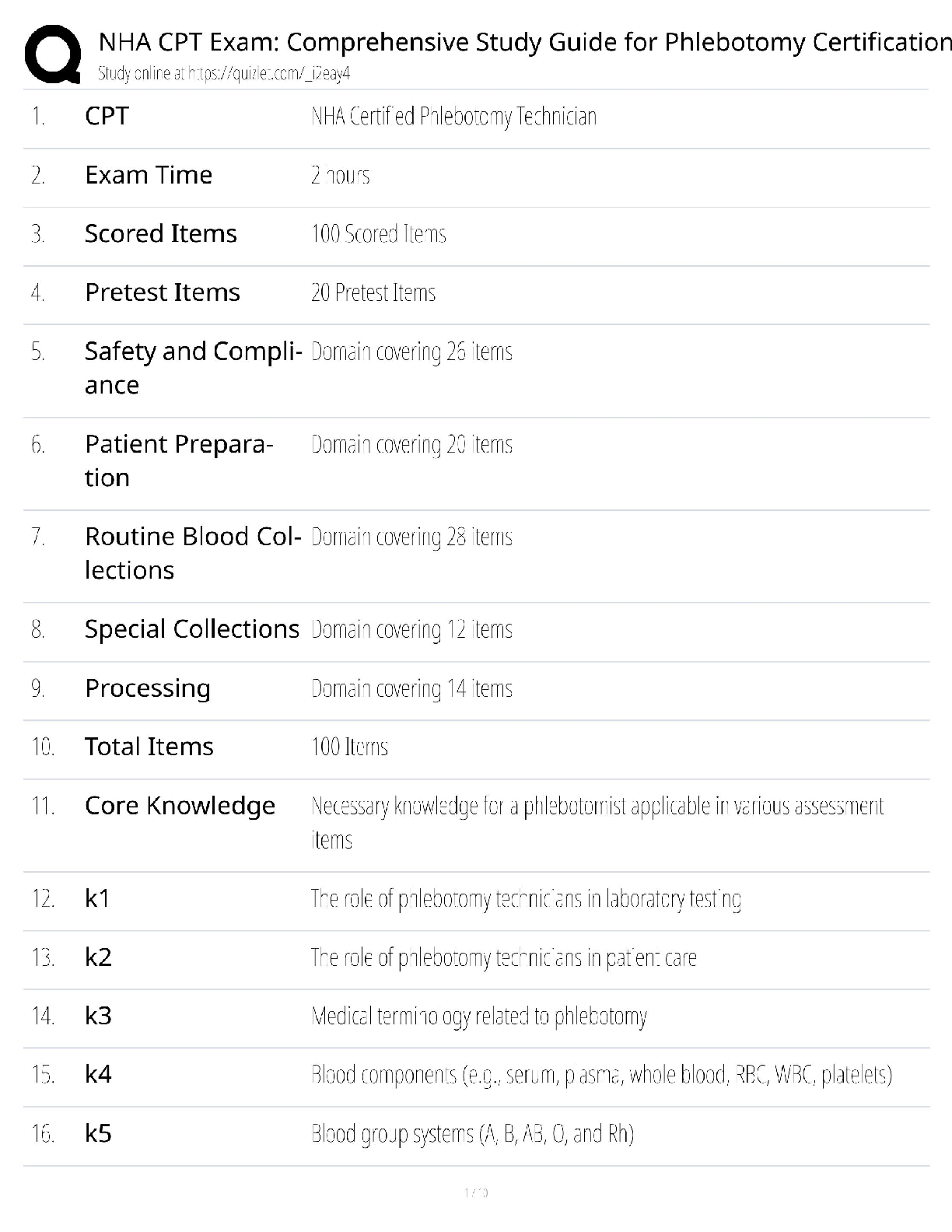Open the quizlet.com study link

click(269, 74)
